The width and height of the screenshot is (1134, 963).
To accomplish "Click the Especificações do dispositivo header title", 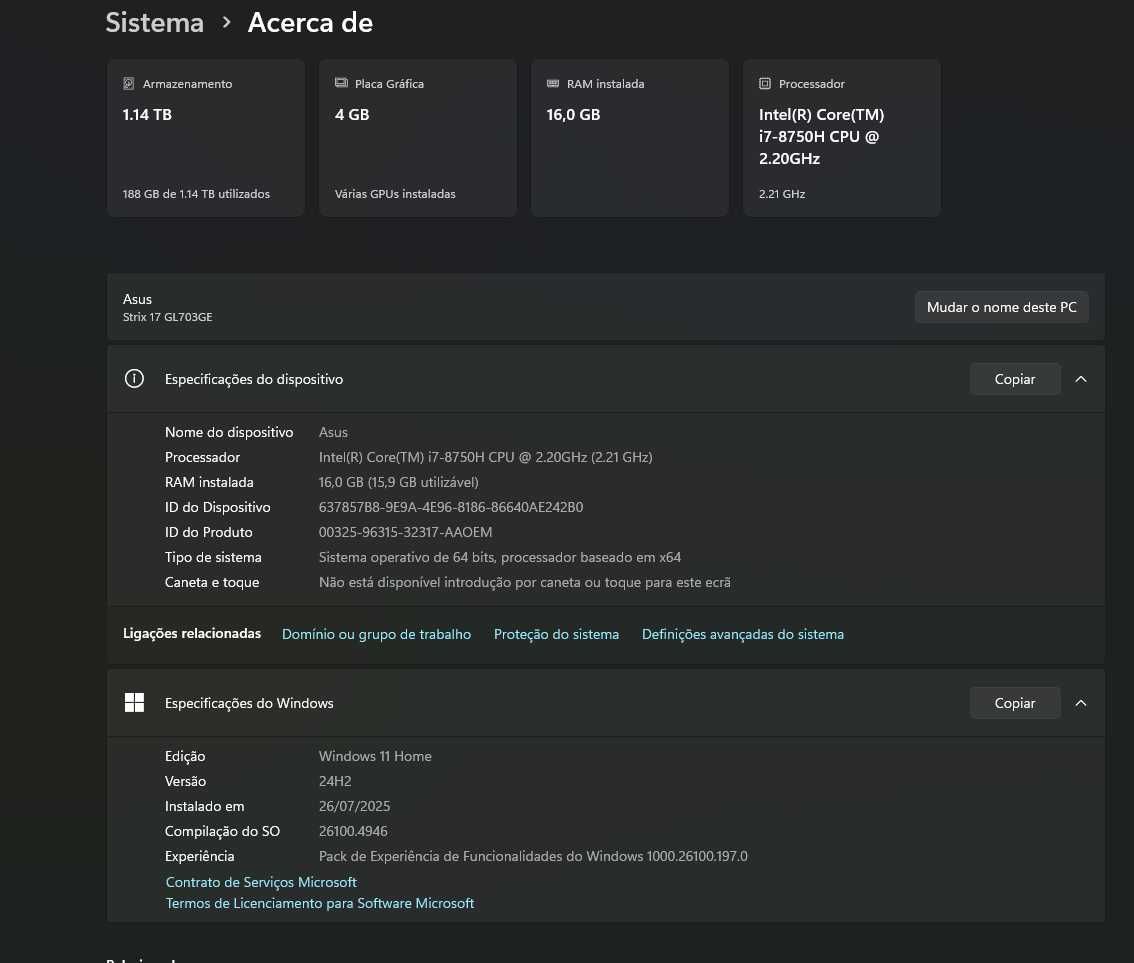I will 254,379.
